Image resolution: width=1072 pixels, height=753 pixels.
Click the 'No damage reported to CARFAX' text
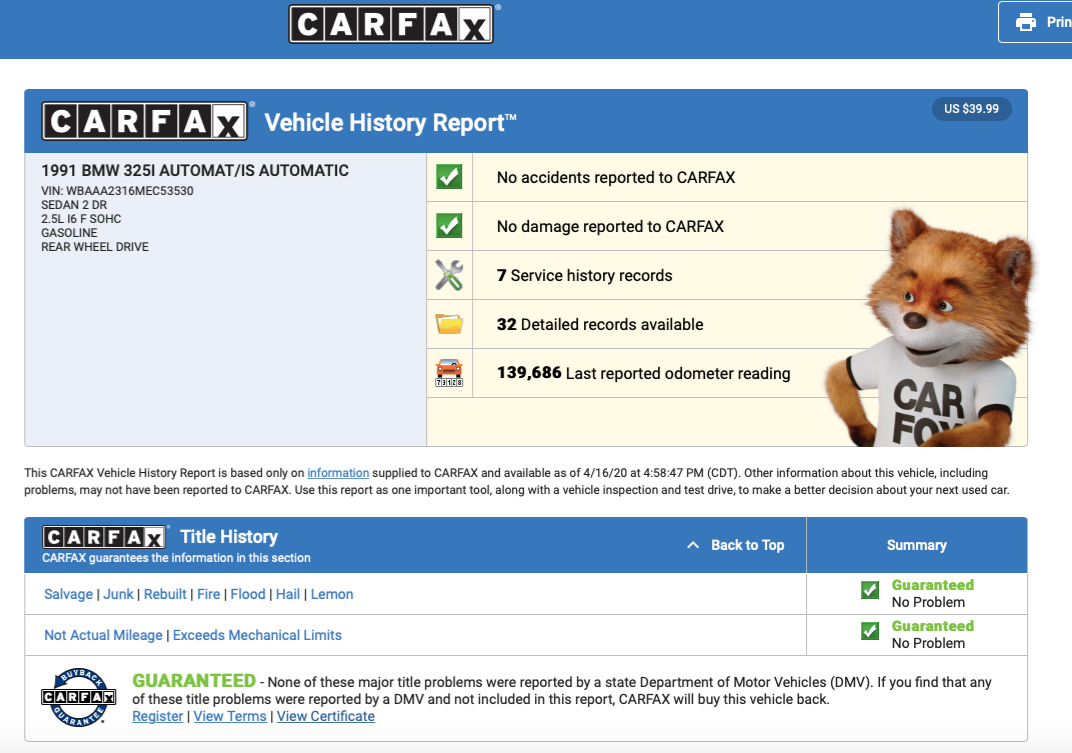click(610, 226)
